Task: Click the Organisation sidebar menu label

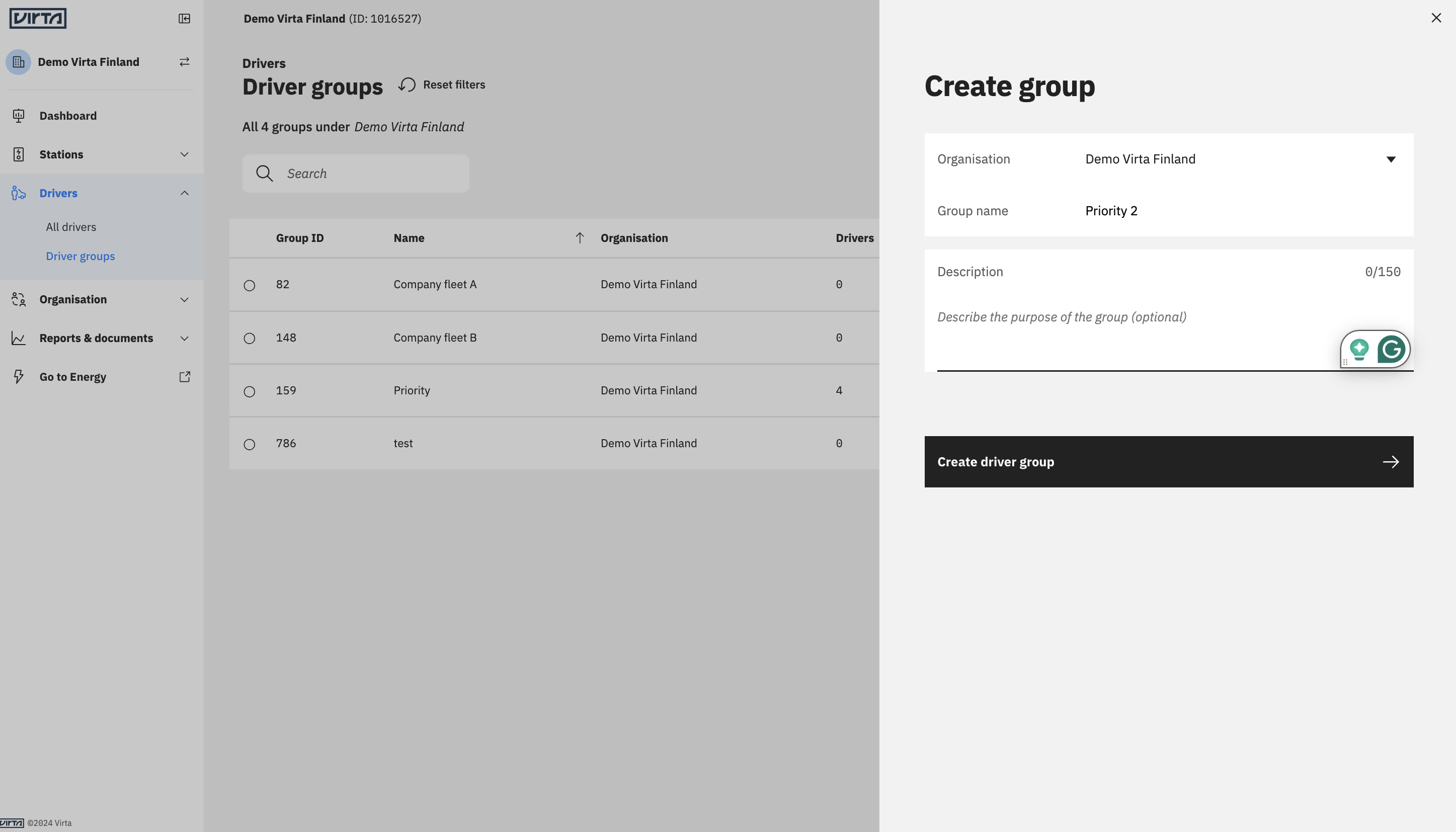Action: pyautogui.click(x=72, y=299)
